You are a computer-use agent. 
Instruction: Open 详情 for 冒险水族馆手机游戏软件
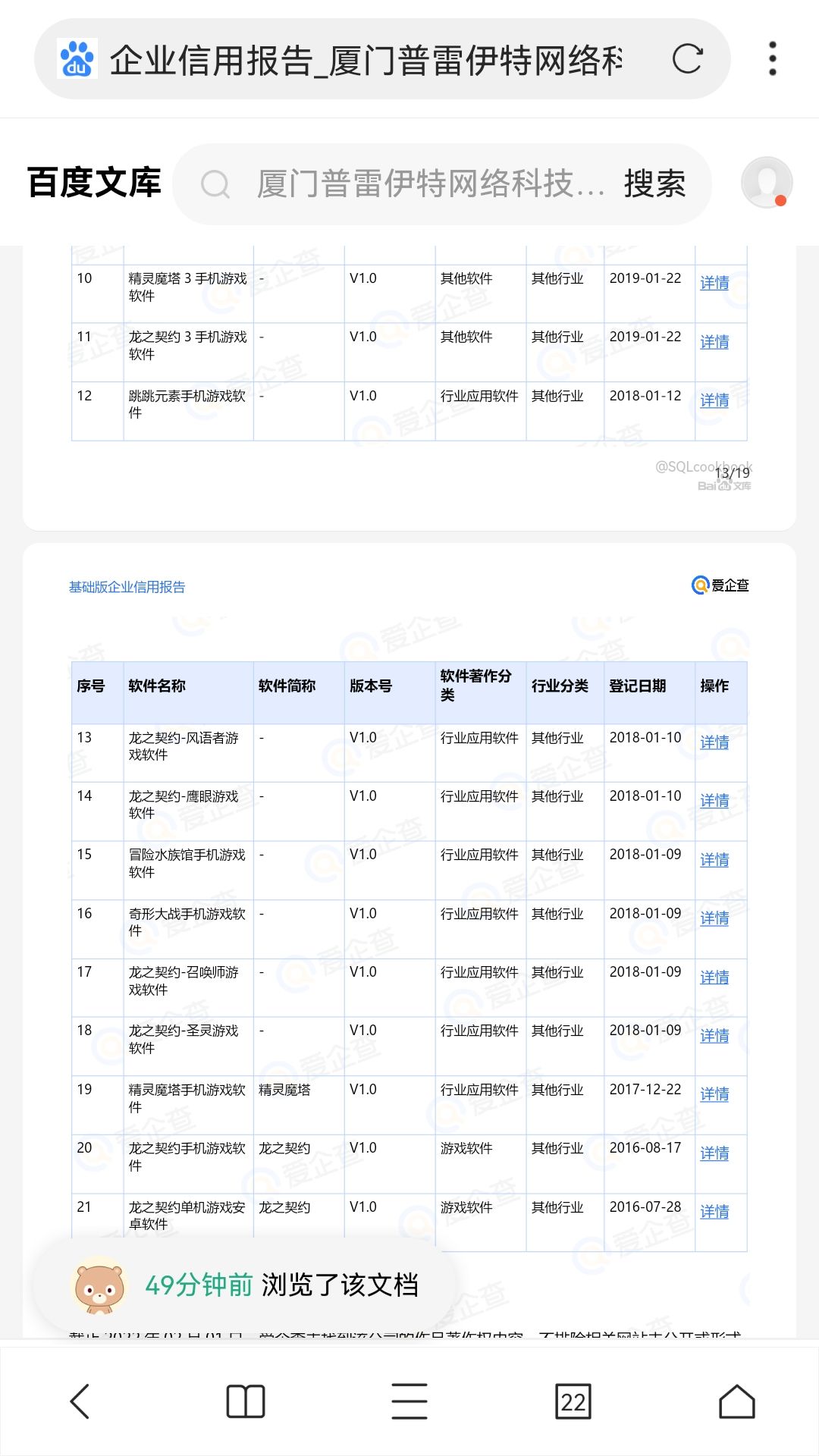(714, 860)
